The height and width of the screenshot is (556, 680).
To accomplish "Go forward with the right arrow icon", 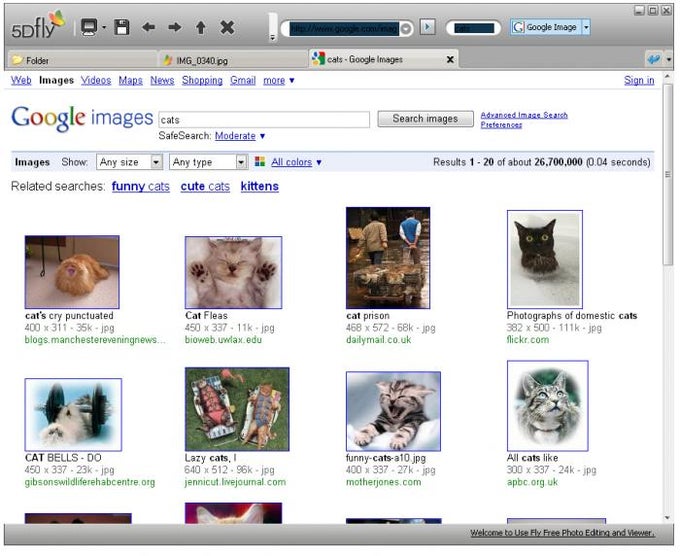I will [x=175, y=27].
